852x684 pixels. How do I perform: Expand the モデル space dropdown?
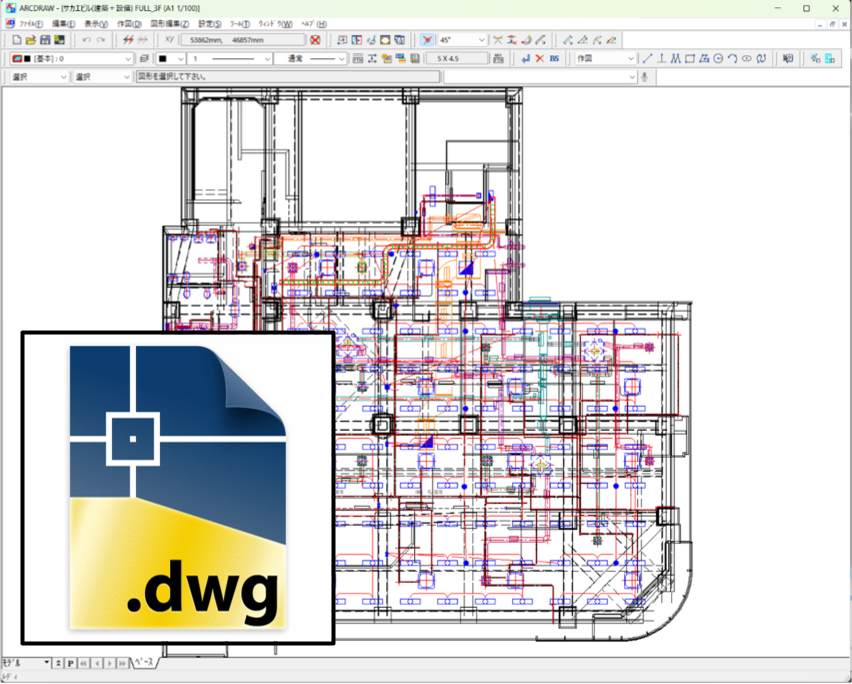coord(47,663)
